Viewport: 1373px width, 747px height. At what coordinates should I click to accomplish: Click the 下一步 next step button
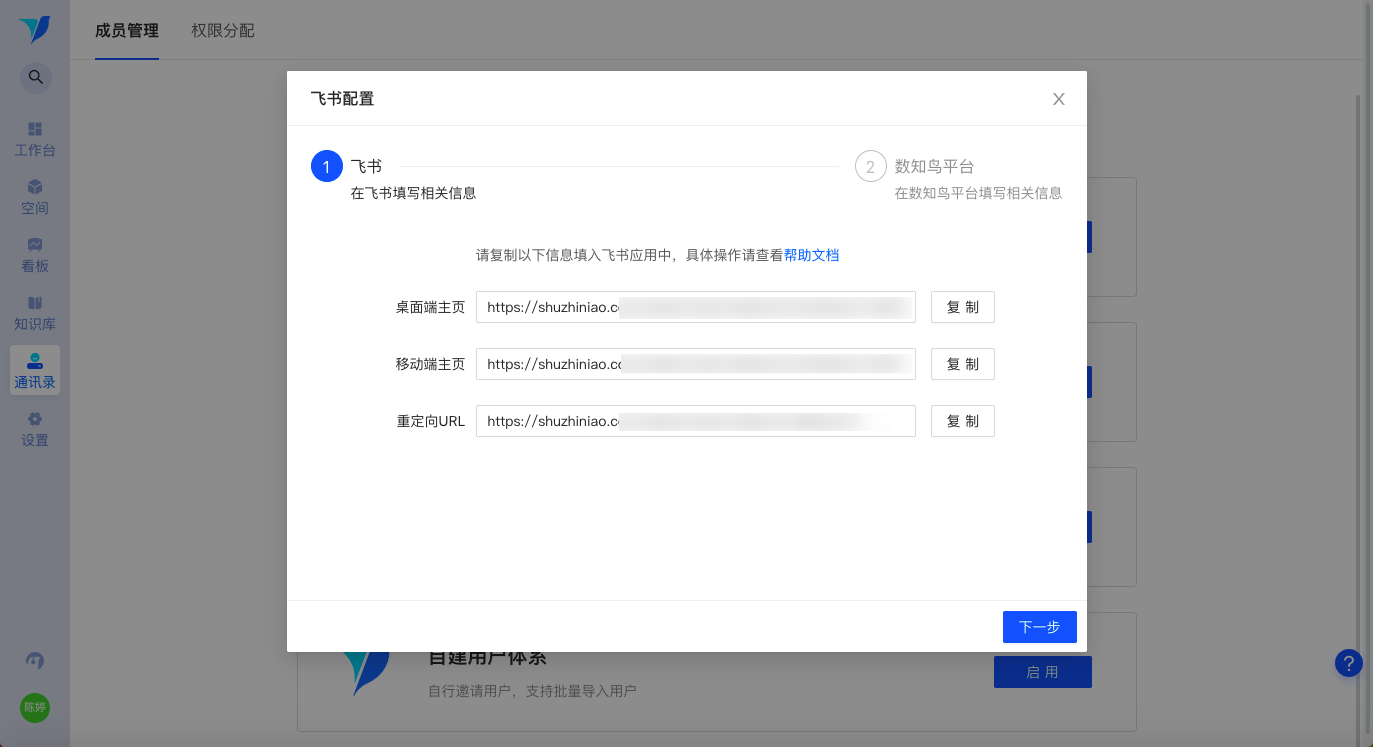pyautogui.click(x=1040, y=627)
